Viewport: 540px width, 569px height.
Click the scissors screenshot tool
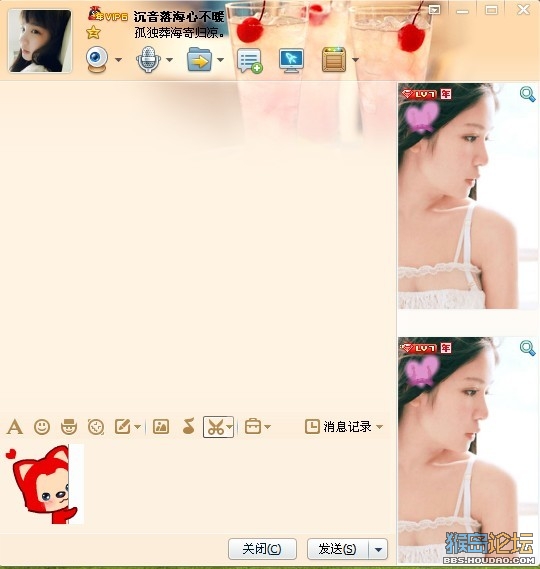(x=216, y=427)
